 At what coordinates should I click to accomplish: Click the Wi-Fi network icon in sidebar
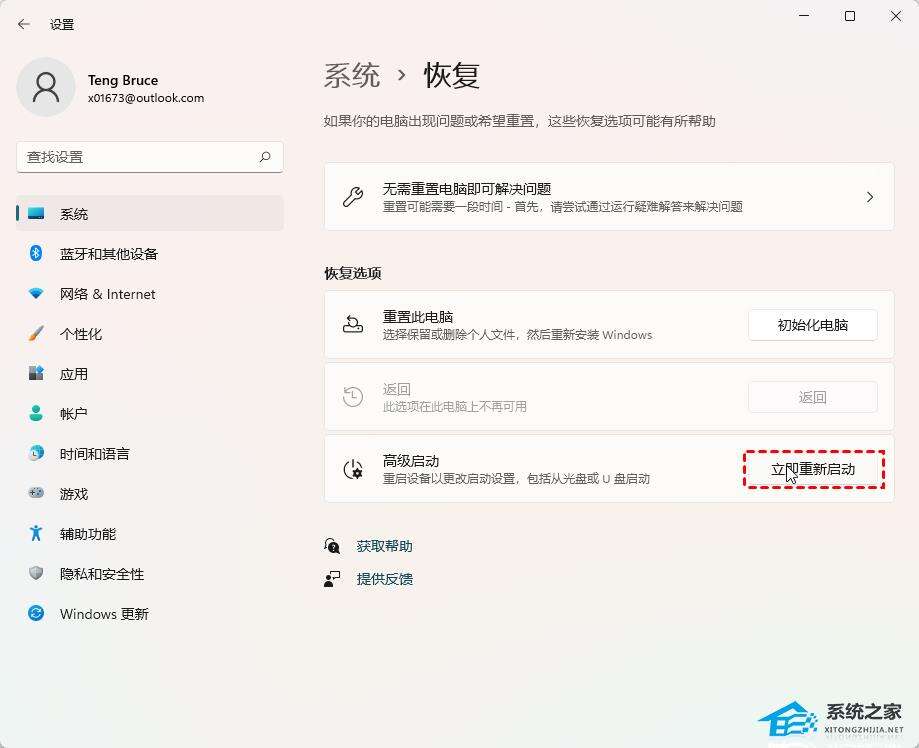tap(36, 293)
